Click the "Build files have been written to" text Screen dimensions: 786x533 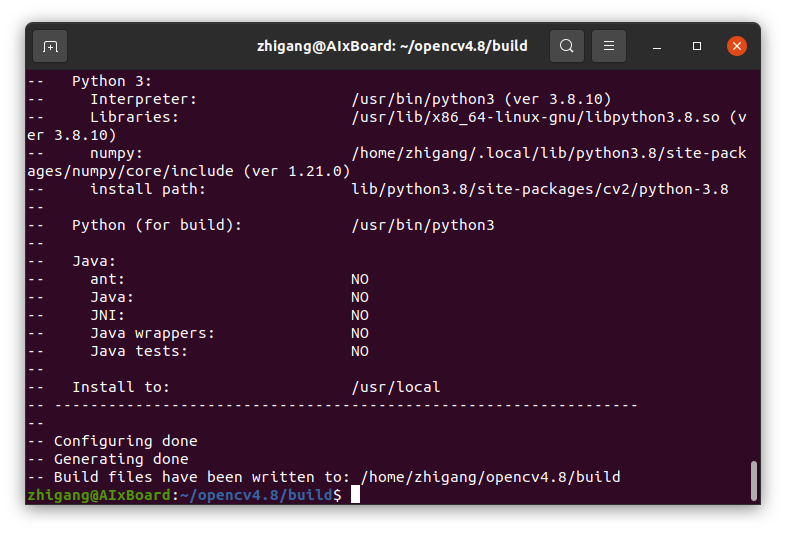[x=201, y=477]
